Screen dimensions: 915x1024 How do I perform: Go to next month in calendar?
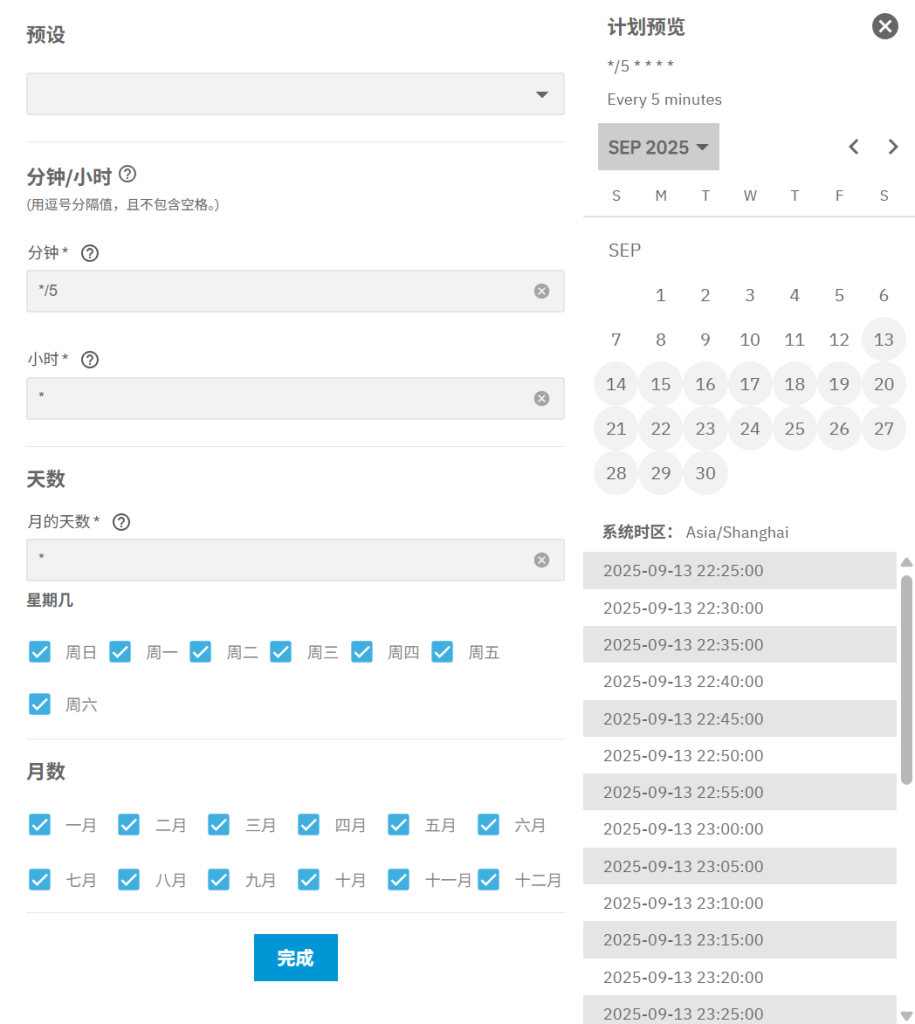(893, 147)
